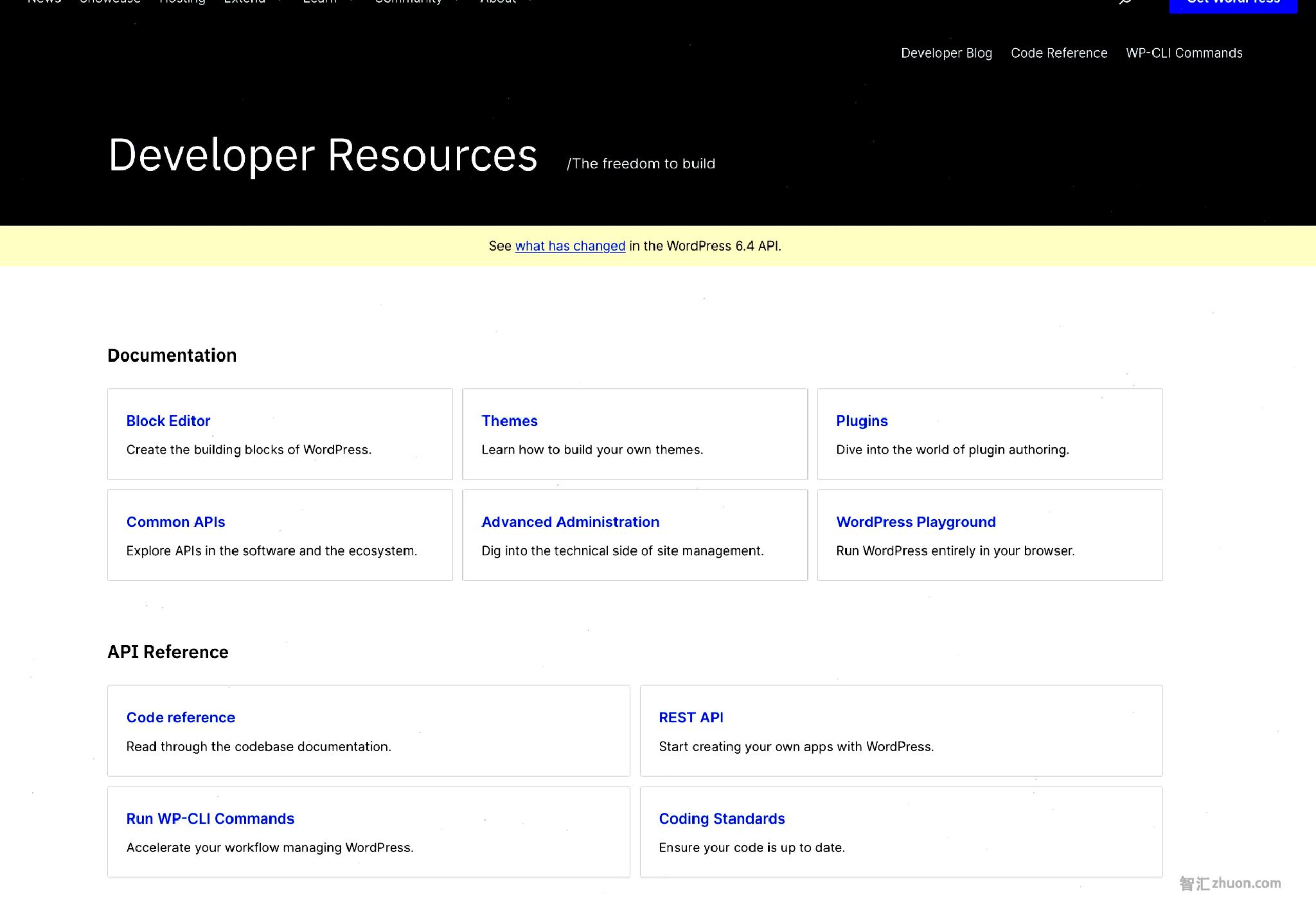This screenshot has height=906, width=1316.
Task: Click 'The freedom to build' tagline
Action: click(641, 164)
